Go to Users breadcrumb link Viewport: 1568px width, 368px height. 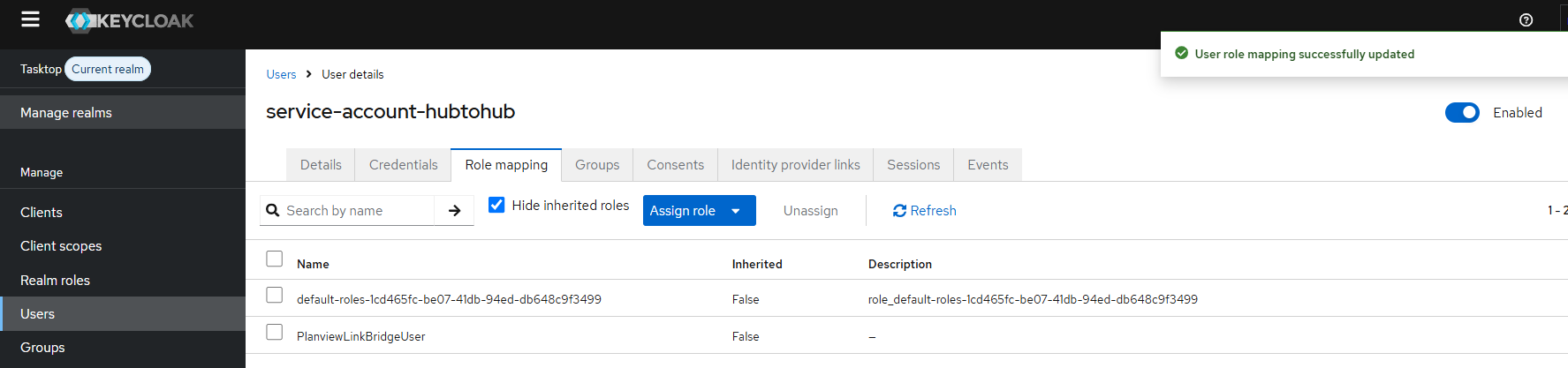click(x=281, y=74)
